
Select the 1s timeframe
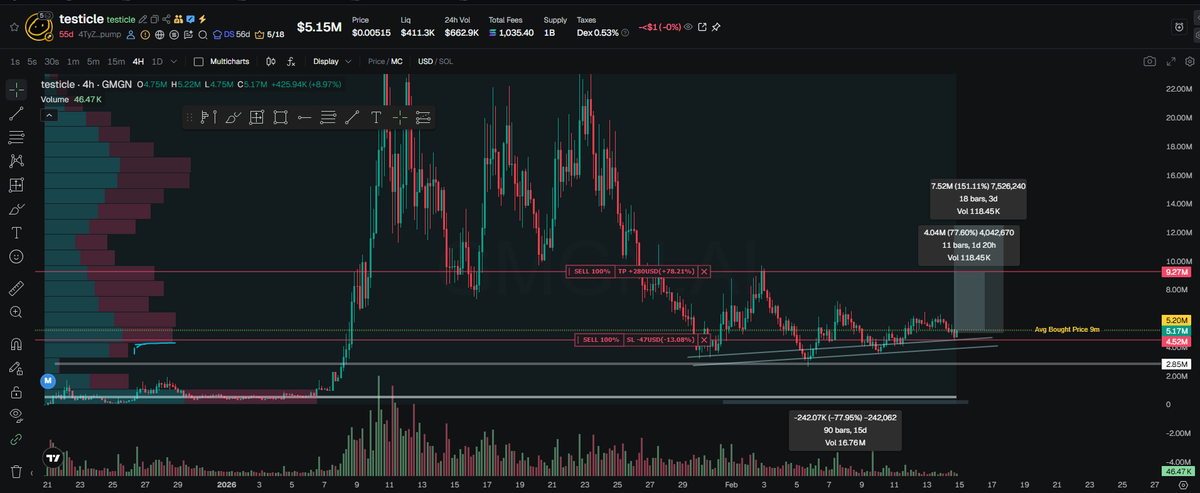point(15,61)
